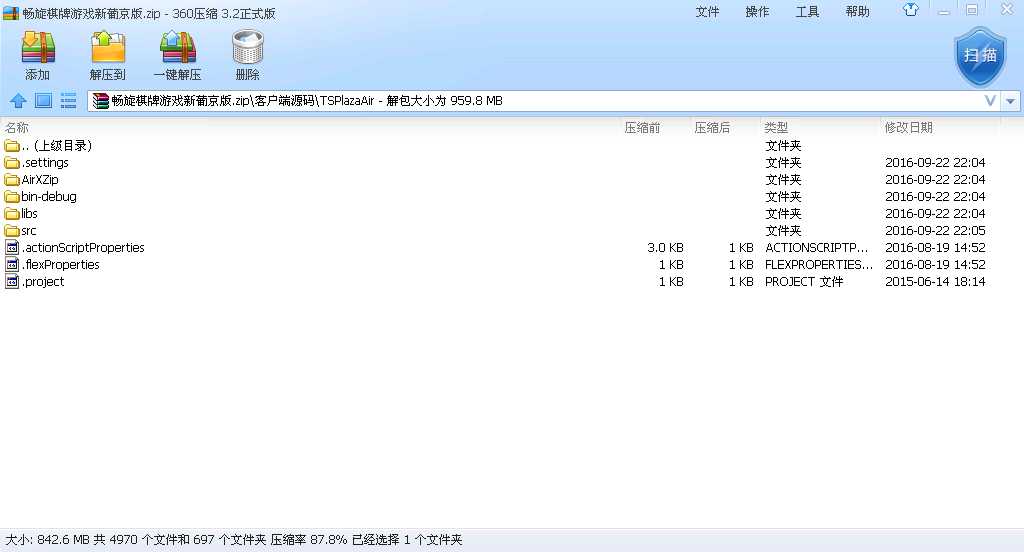Click the 扫描 scan shield button

[980, 56]
